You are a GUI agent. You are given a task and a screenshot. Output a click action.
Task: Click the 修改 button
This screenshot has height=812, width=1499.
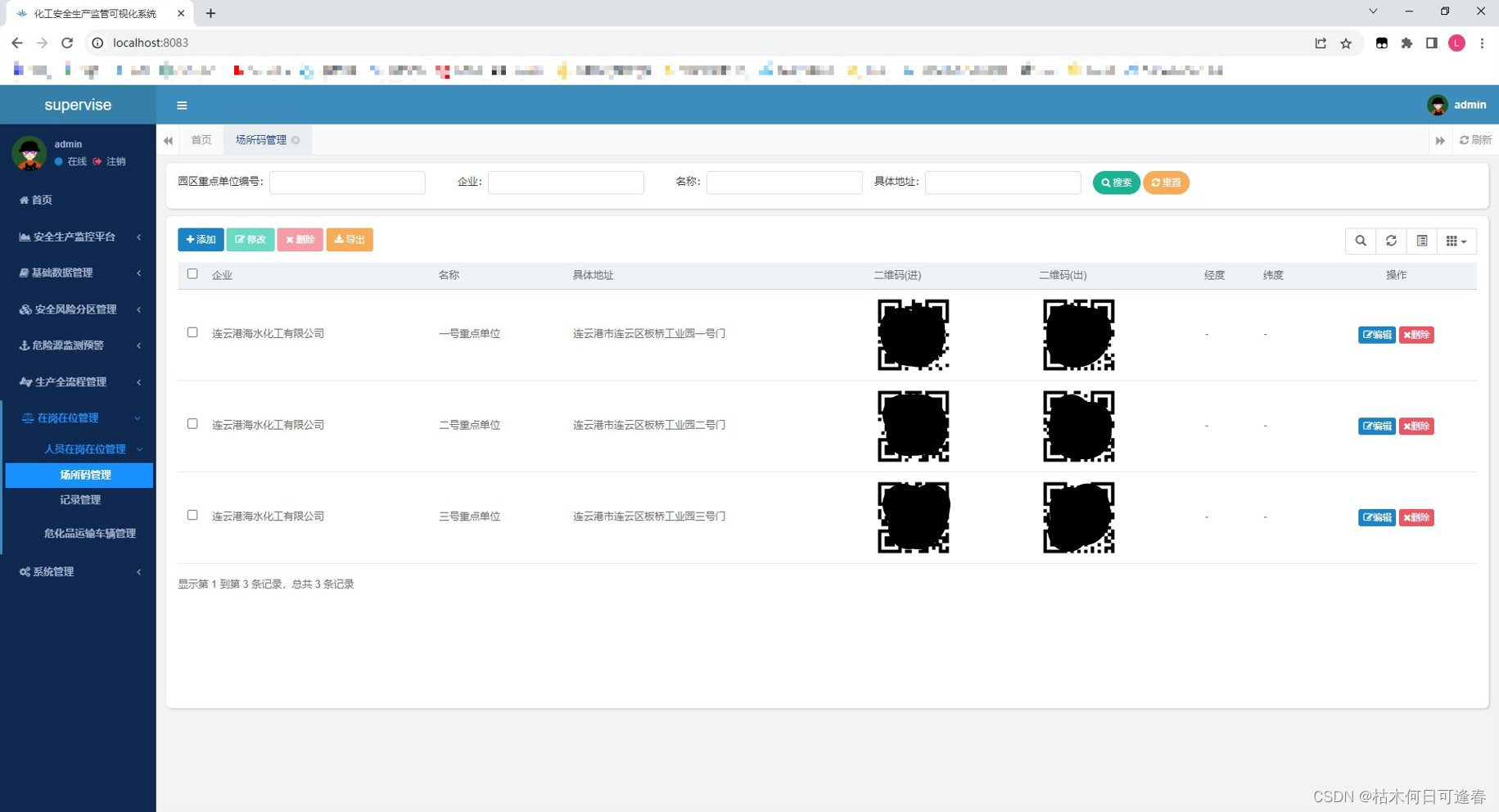tap(251, 240)
